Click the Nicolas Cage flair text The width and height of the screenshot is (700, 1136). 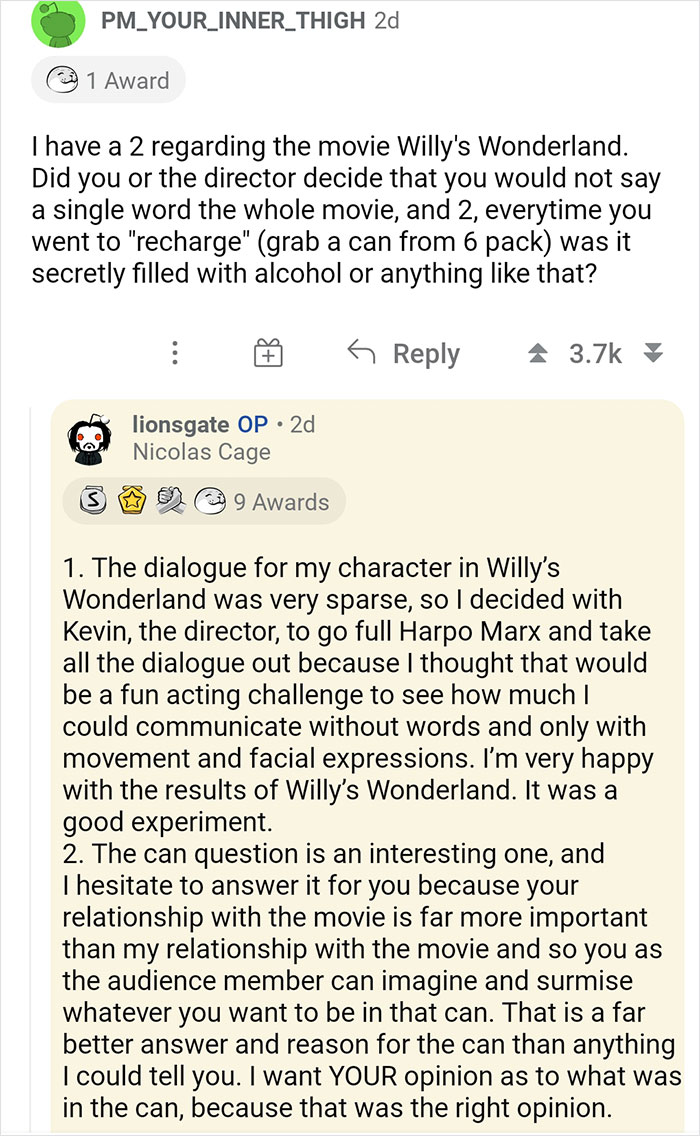(203, 451)
